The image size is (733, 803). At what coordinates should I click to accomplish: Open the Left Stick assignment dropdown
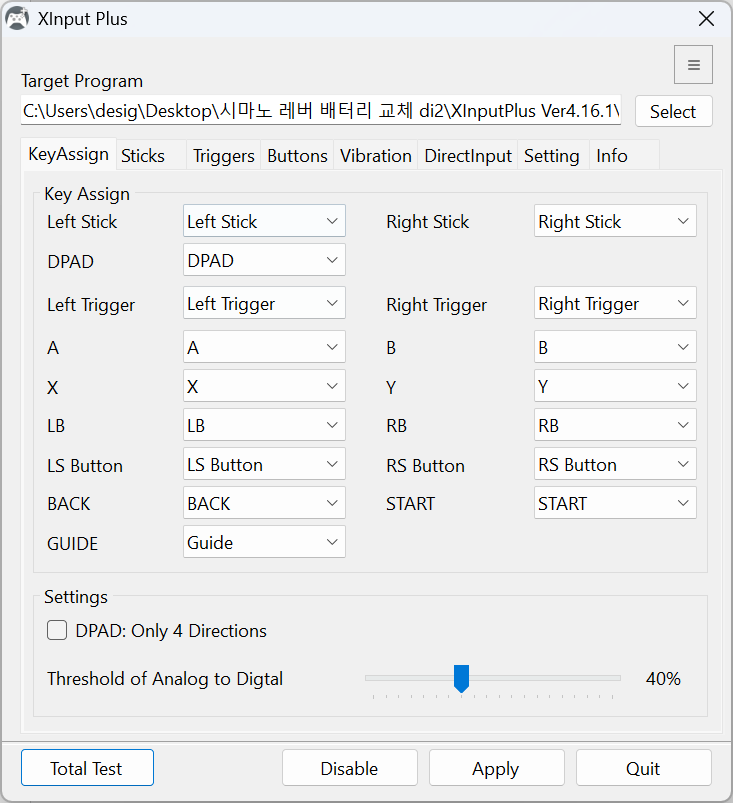pos(264,221)
